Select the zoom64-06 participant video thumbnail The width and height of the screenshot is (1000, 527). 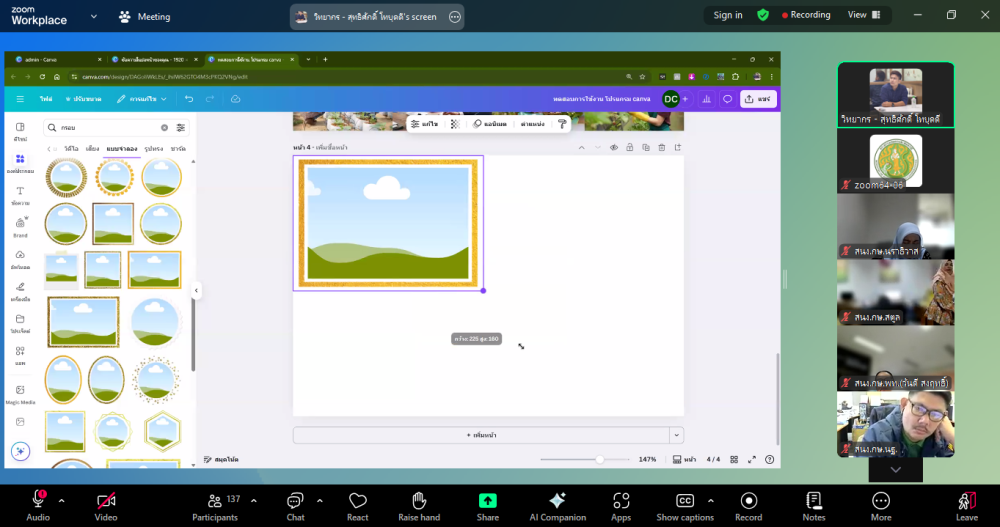pyautogui.click(x=895, y=161)
